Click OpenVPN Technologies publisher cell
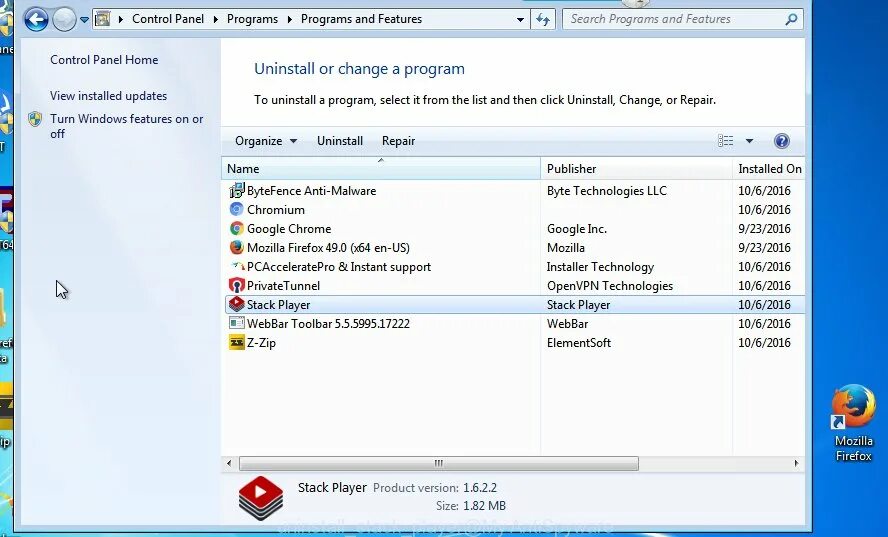888x537 pixels. [x=609, y=286]
